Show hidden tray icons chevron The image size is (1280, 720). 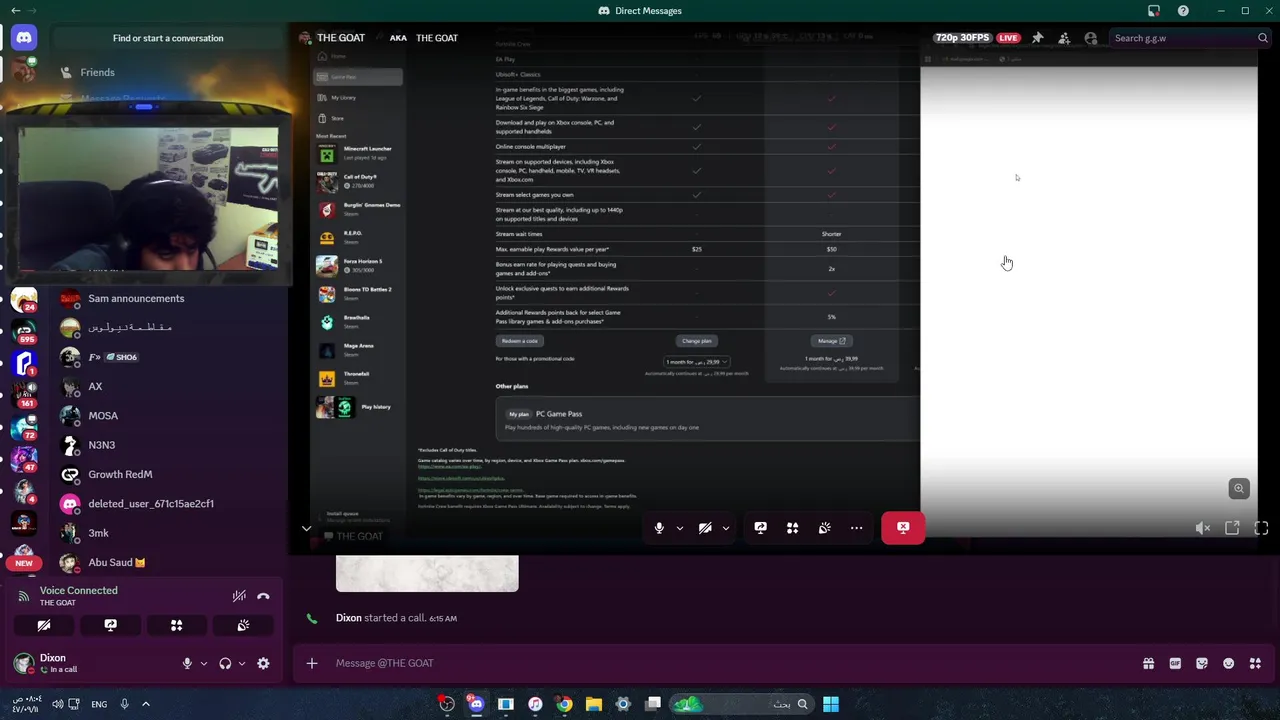tap(145, 704)
